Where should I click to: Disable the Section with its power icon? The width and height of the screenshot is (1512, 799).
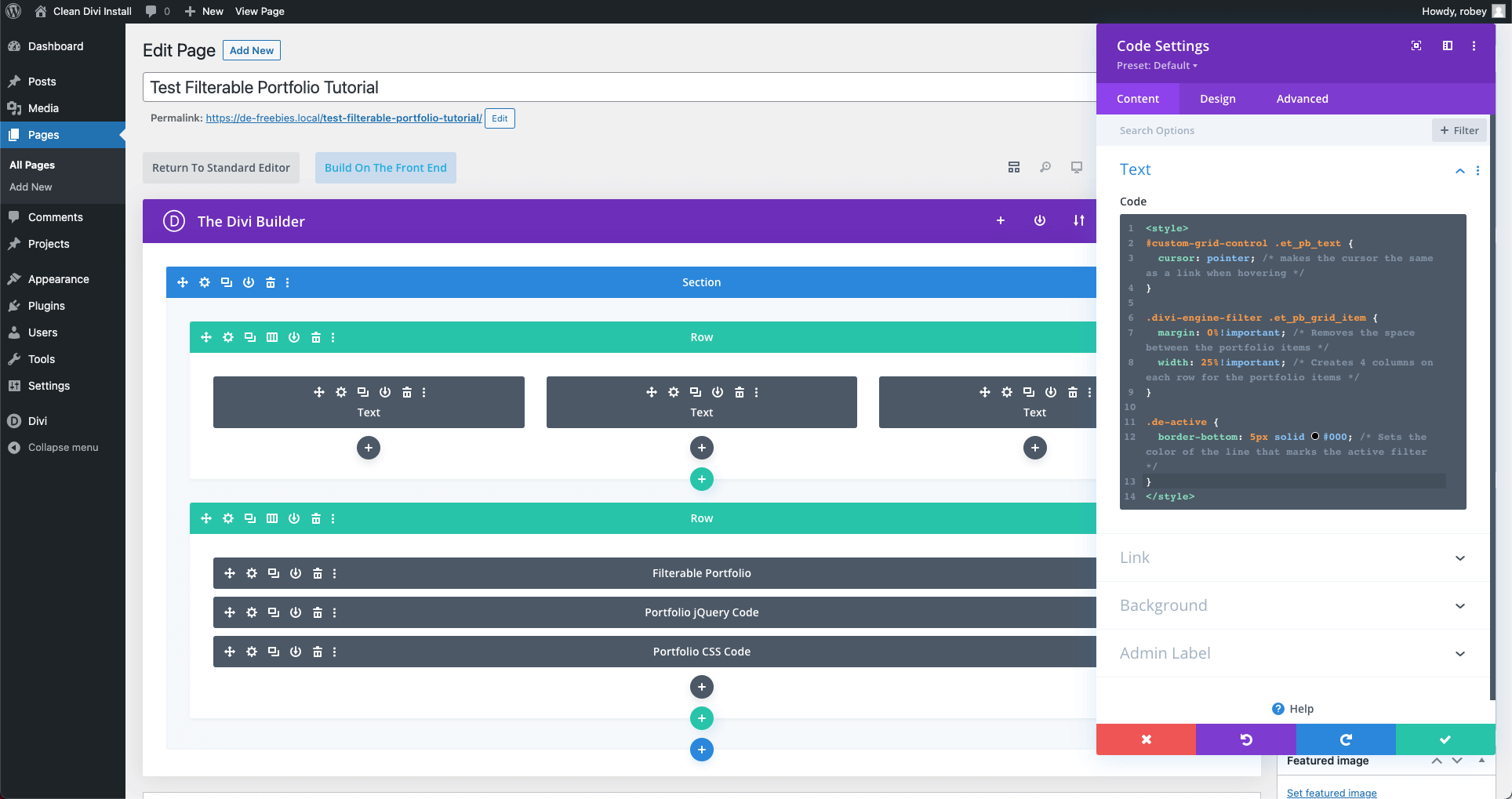tap(249, 282)
